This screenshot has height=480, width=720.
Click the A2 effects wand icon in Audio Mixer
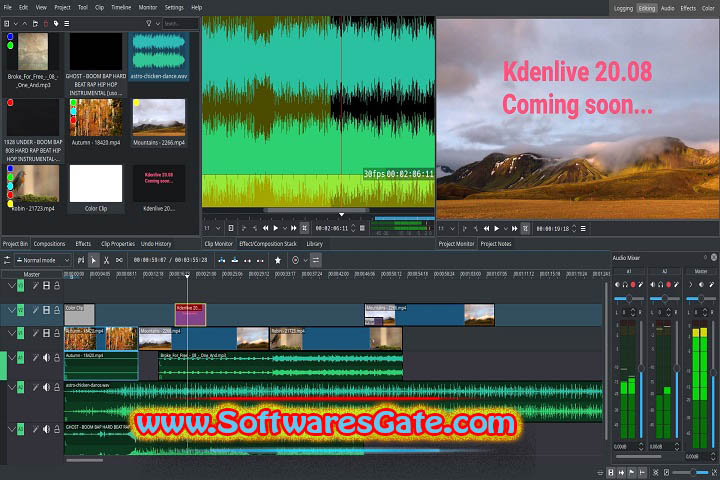tap(676, 285)
